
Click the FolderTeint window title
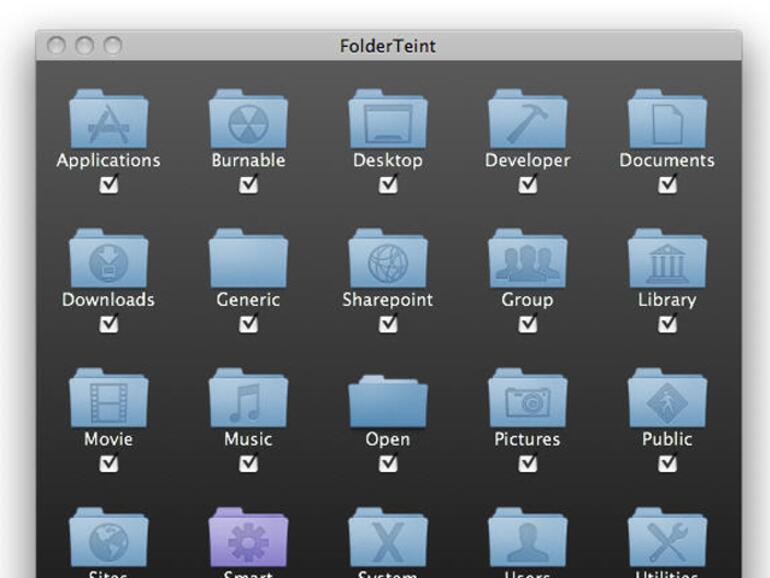click(388, 46)
